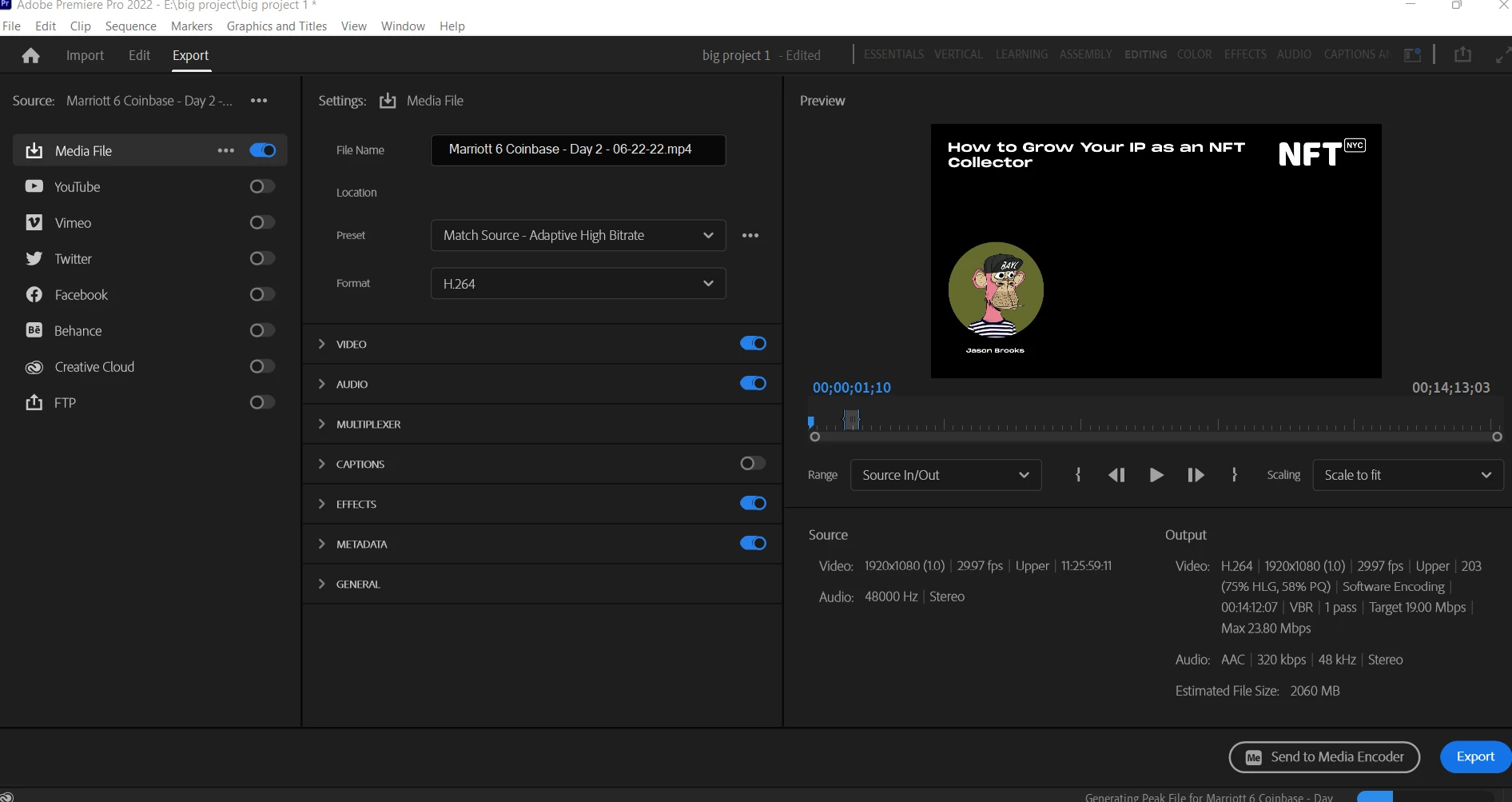Enable the Twitter destination toggle
The image size is (1512, 802).
click(263, 258)
